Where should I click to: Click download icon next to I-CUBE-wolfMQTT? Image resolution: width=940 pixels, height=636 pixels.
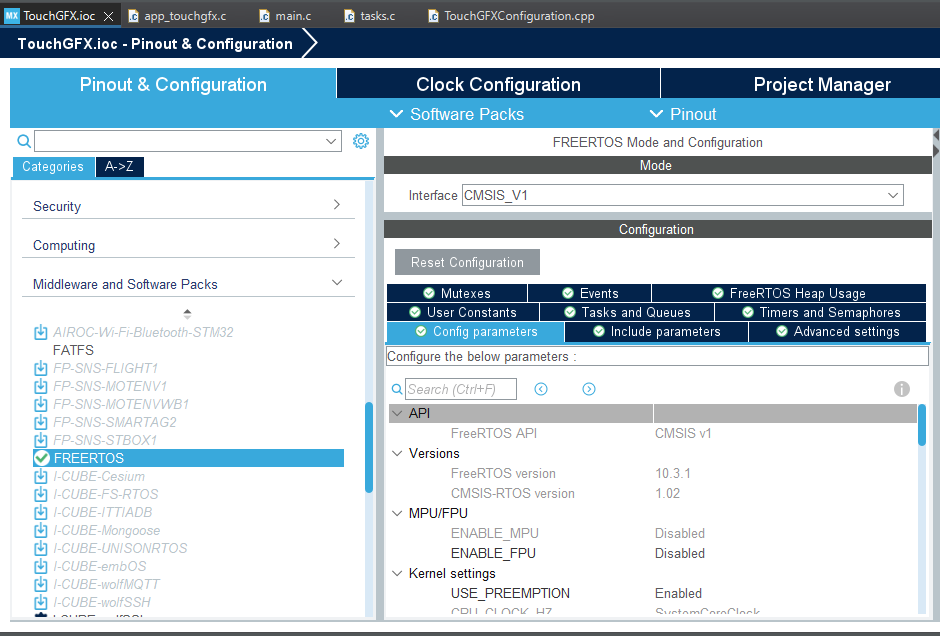tap(40, 584)
